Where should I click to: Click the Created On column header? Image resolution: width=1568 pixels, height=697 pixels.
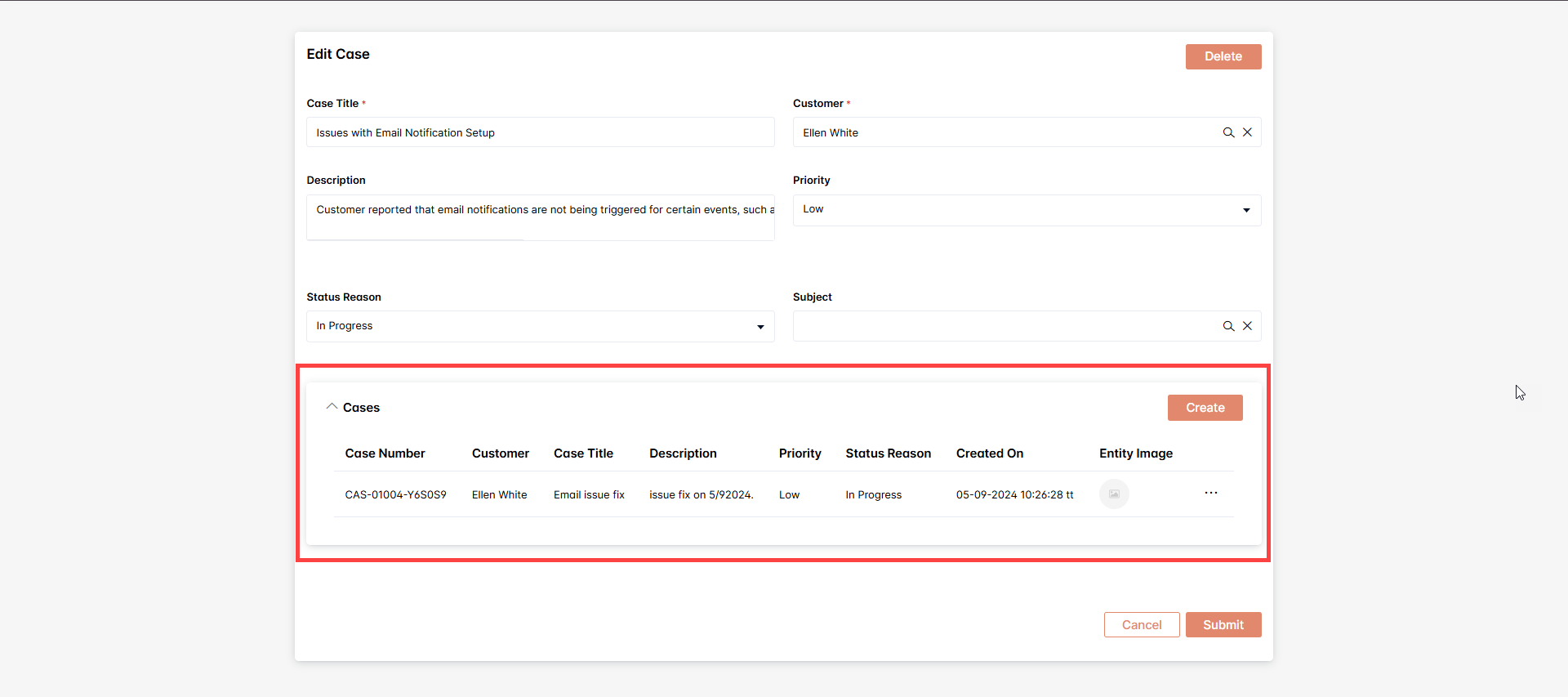(989, 453)
